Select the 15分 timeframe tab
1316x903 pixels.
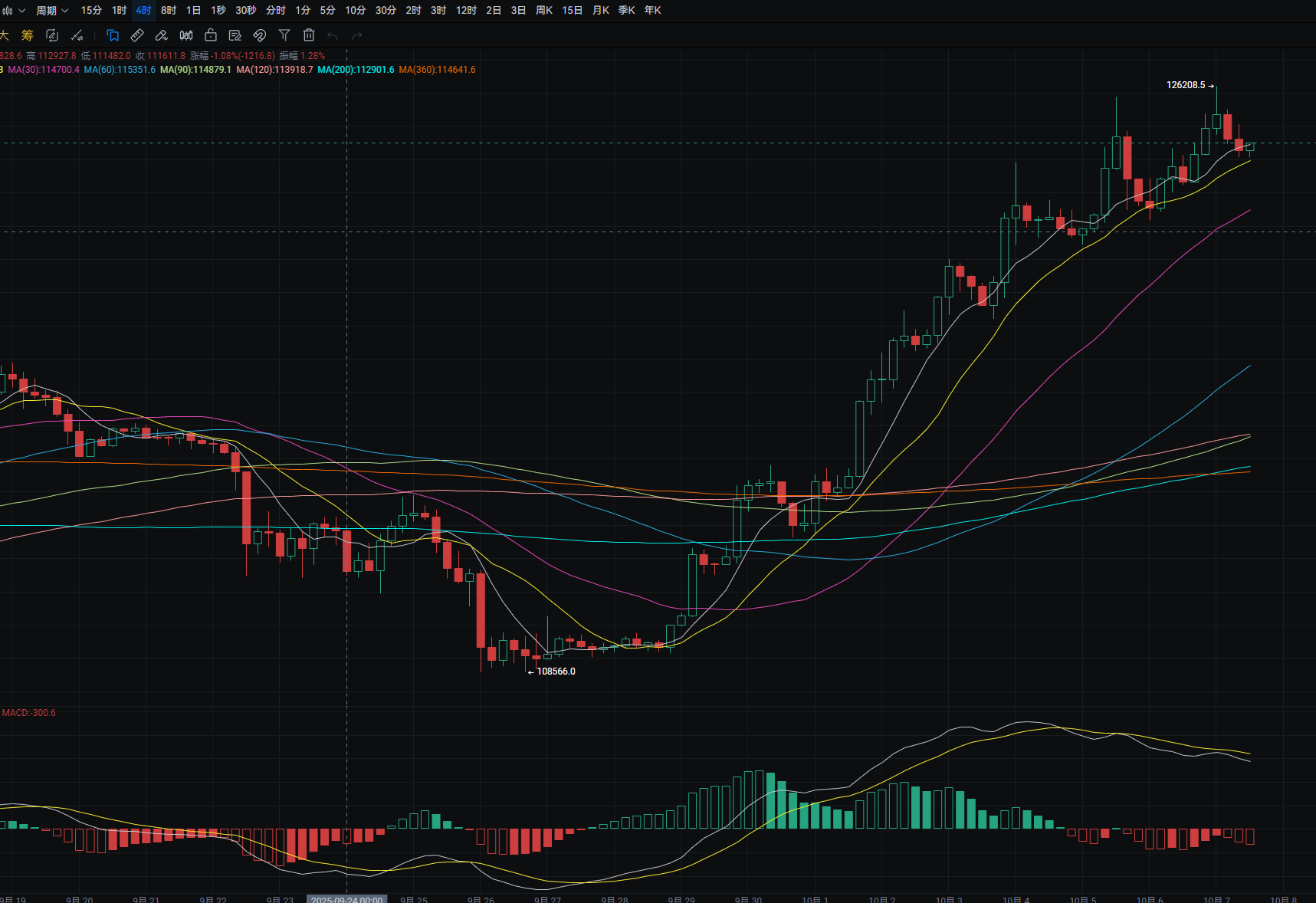click(91, 11)
